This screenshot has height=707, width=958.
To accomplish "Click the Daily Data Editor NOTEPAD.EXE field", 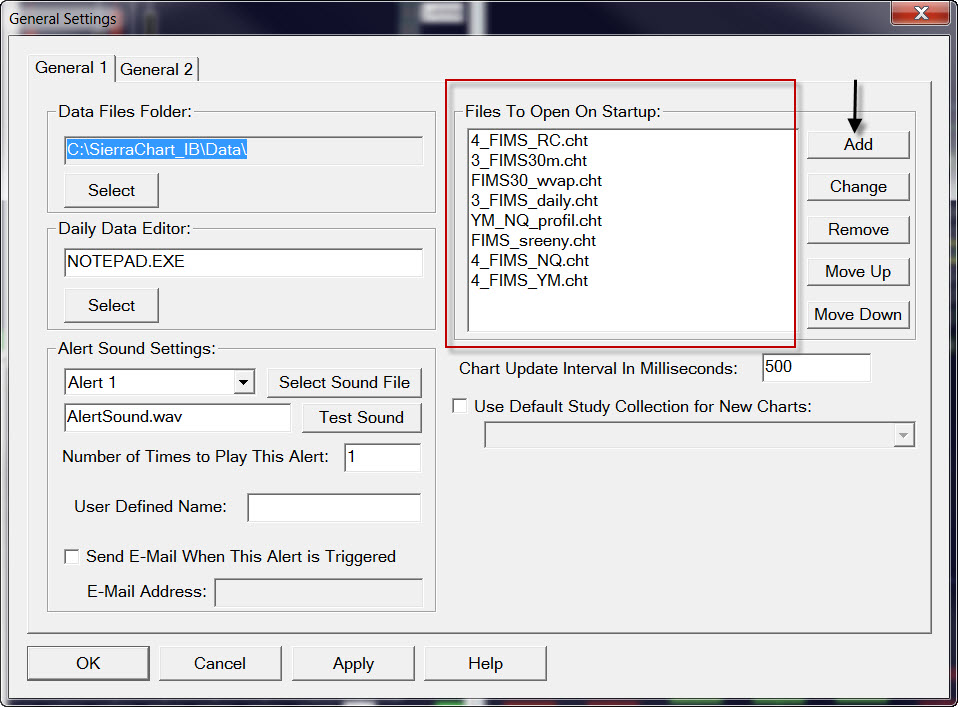I will 243,262.
